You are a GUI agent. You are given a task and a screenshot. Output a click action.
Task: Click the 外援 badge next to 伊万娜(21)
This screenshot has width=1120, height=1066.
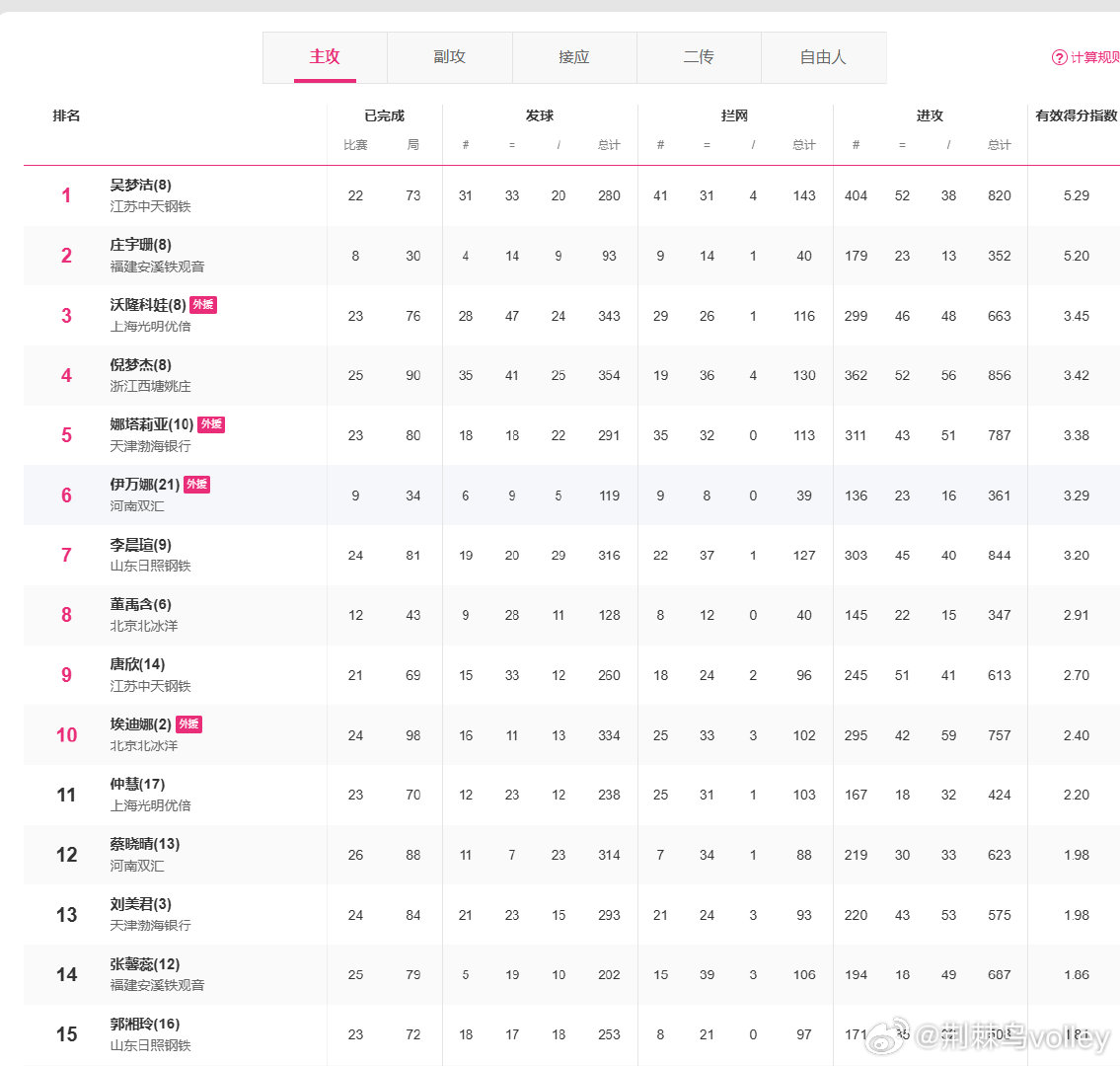coord(196,485)
